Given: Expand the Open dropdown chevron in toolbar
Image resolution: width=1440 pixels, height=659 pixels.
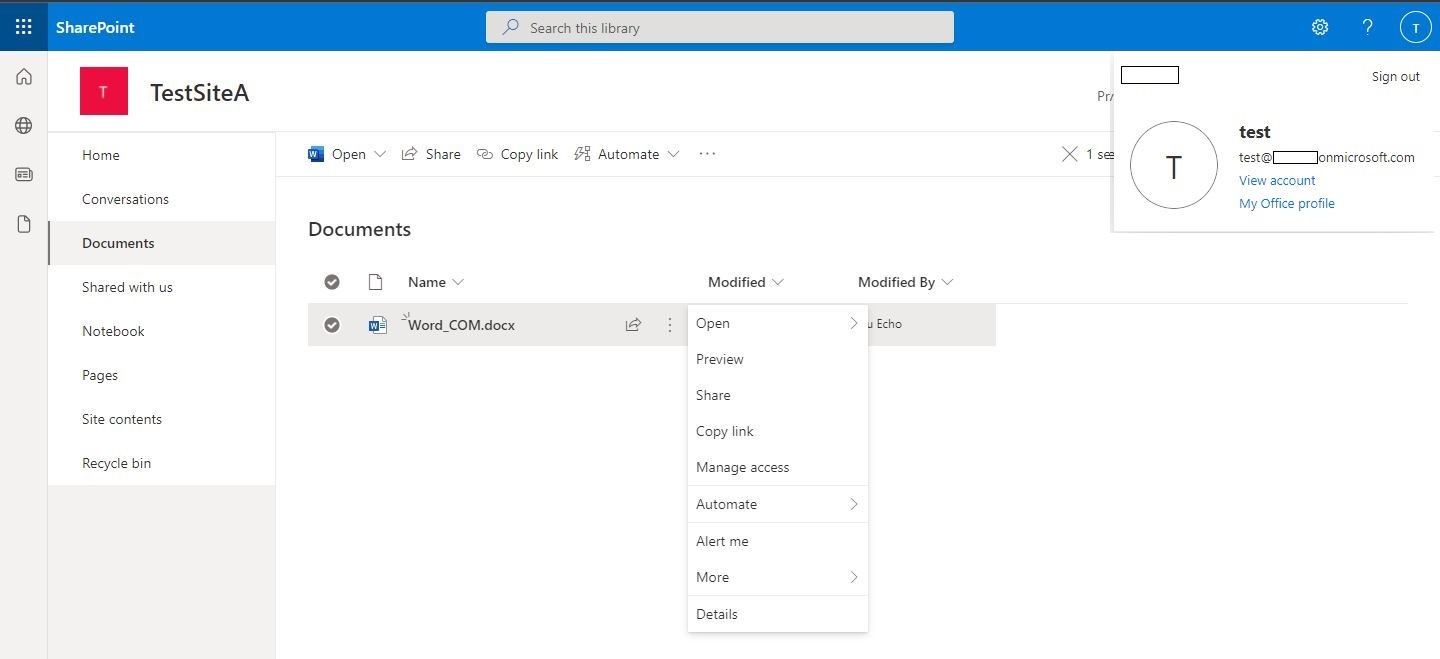Looking at the screenshot, I should [x=380, y=154].
